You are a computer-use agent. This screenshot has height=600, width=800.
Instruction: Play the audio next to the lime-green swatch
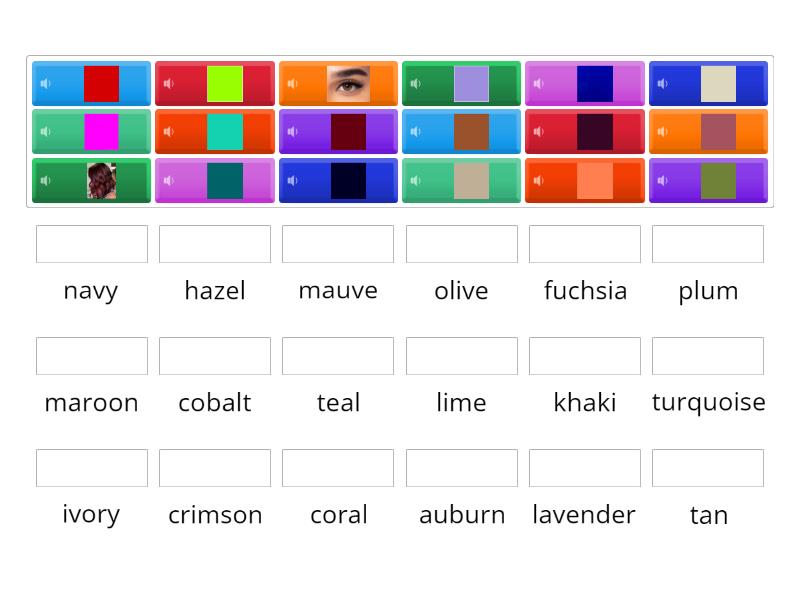click(168, 84)
